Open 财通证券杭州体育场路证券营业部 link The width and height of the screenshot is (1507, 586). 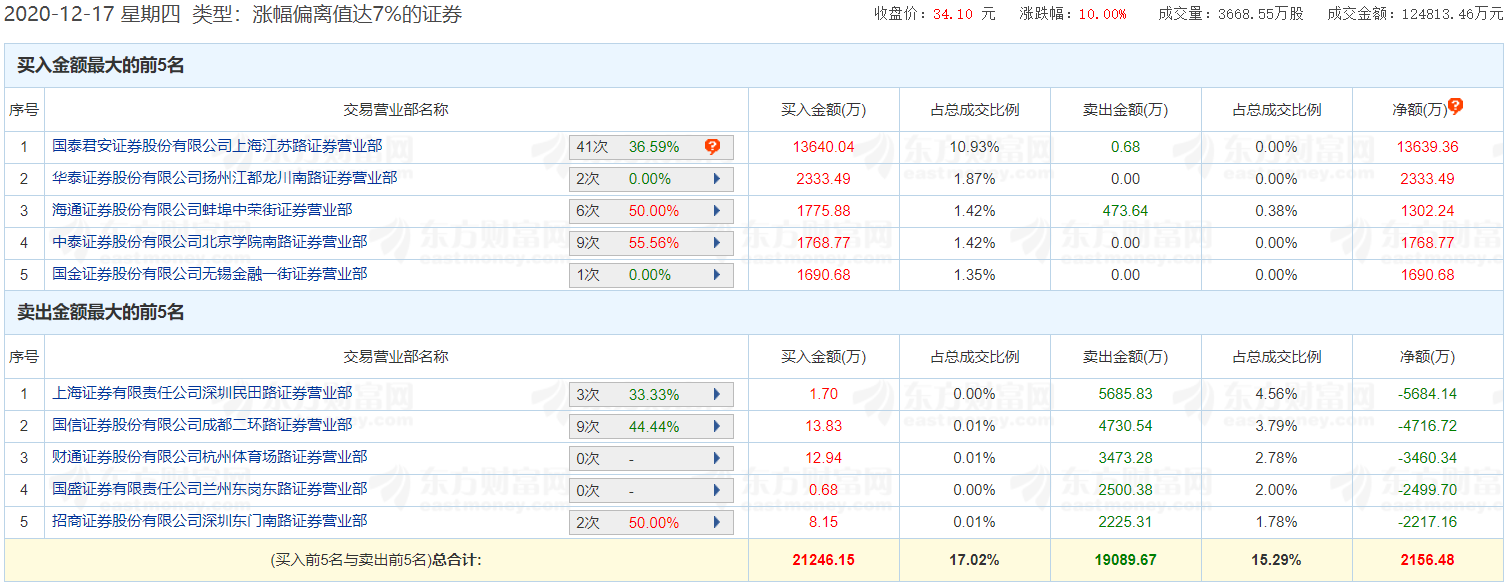tap(209, 457)
